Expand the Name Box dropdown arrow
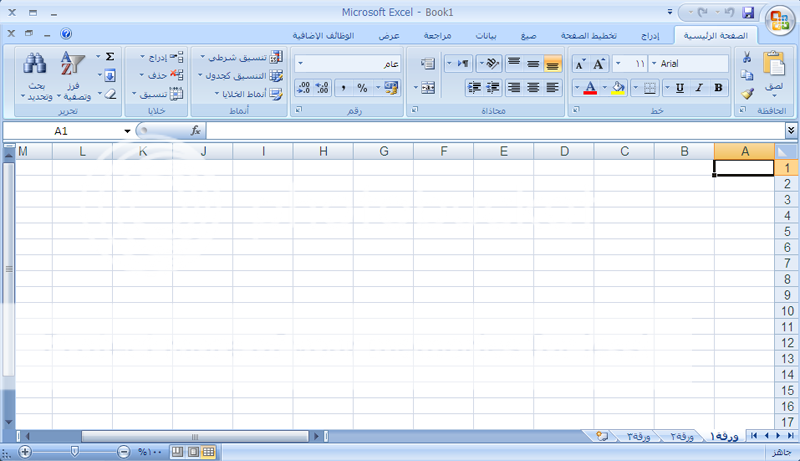The width and height of the screenshot is (800, 461). click(127, 131)
